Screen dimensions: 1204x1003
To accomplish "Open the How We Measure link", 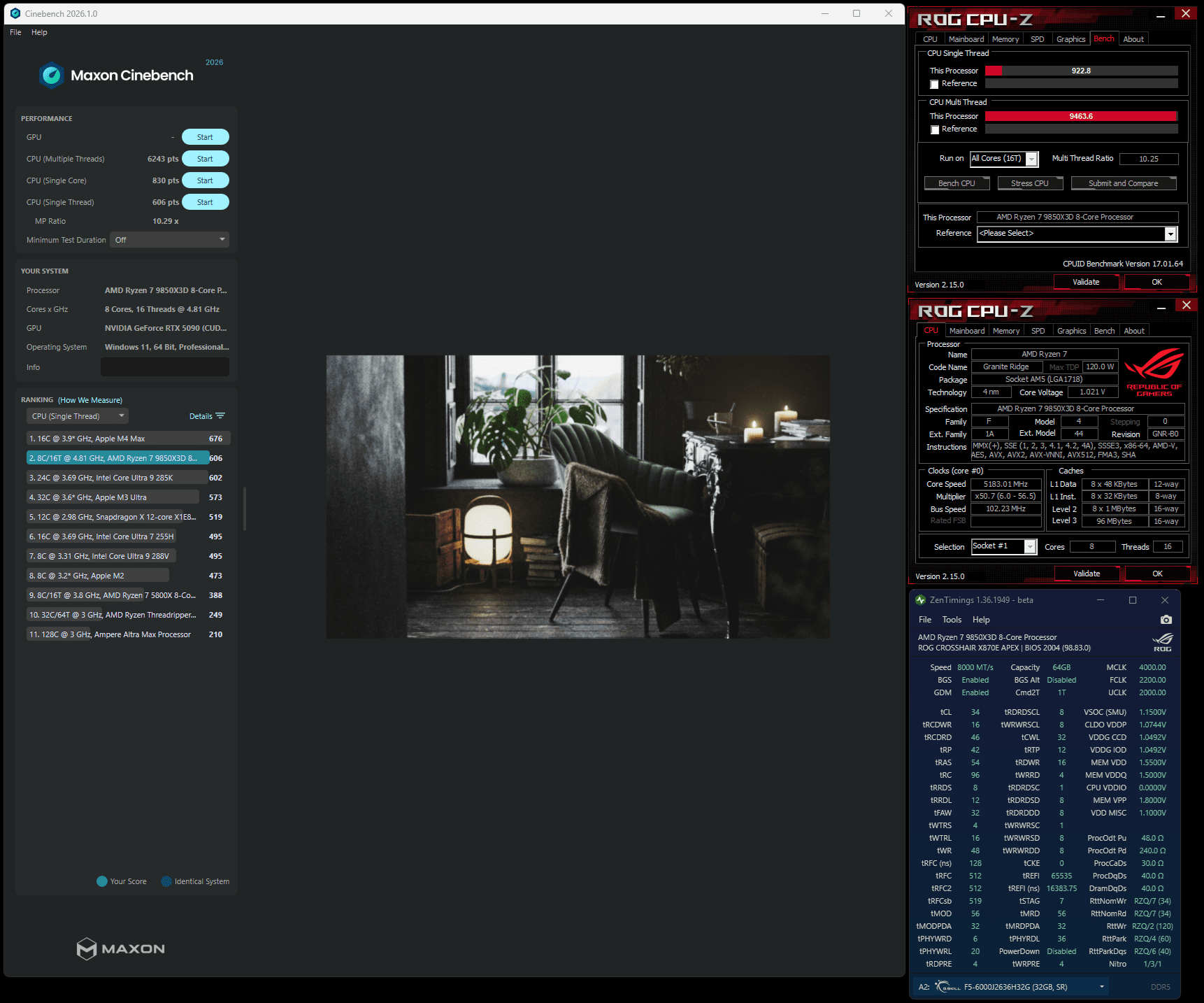I will [x=90, y=400].
